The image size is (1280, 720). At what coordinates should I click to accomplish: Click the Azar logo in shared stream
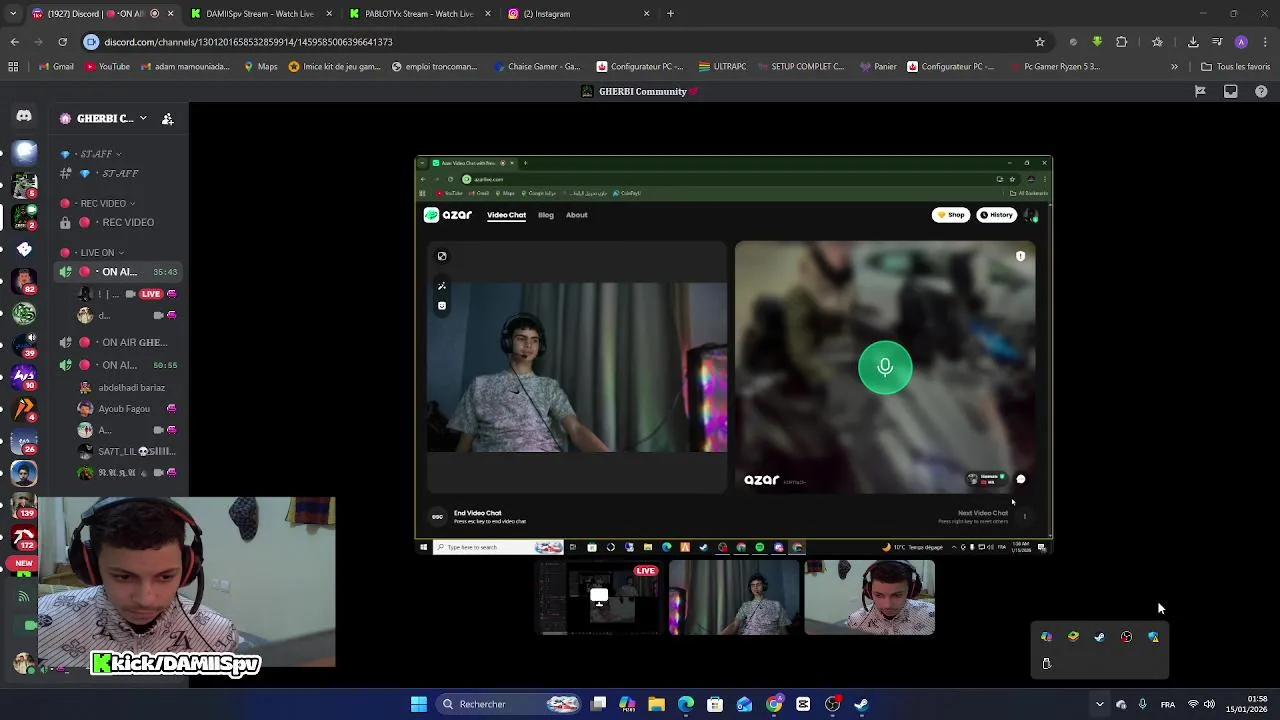pos(448,215)
